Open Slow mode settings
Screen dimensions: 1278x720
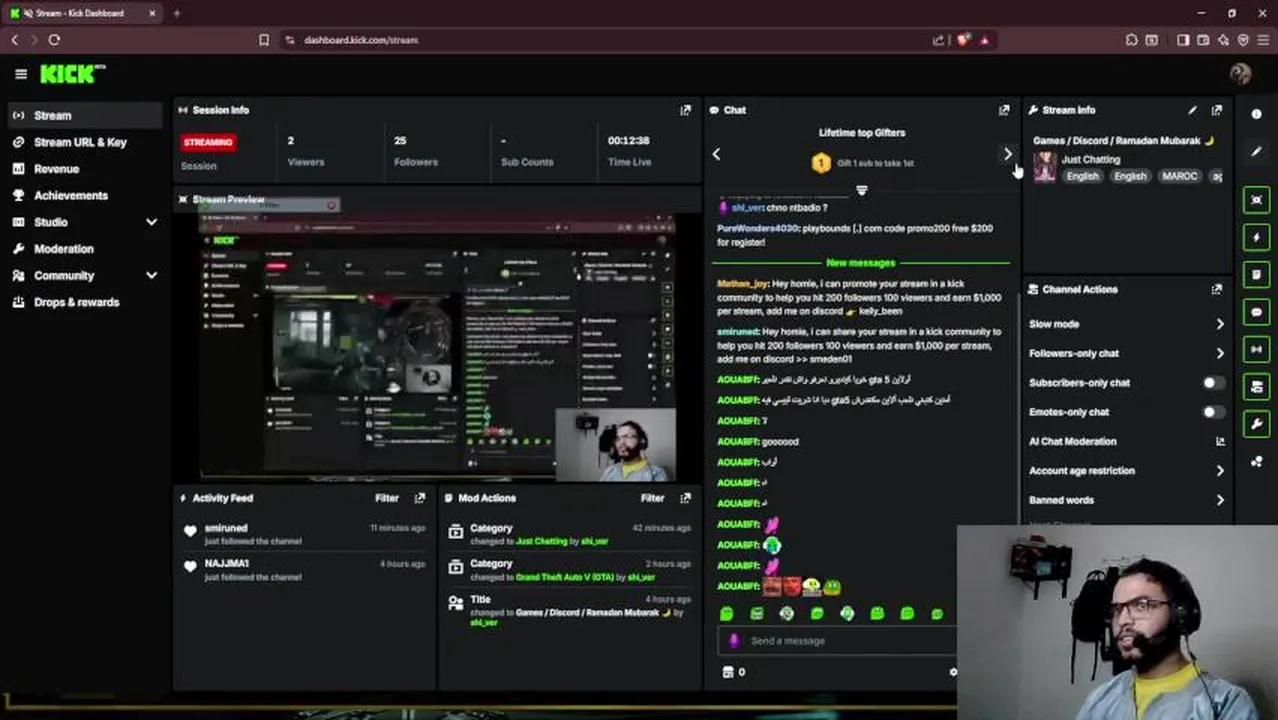tap(1126, 324)
